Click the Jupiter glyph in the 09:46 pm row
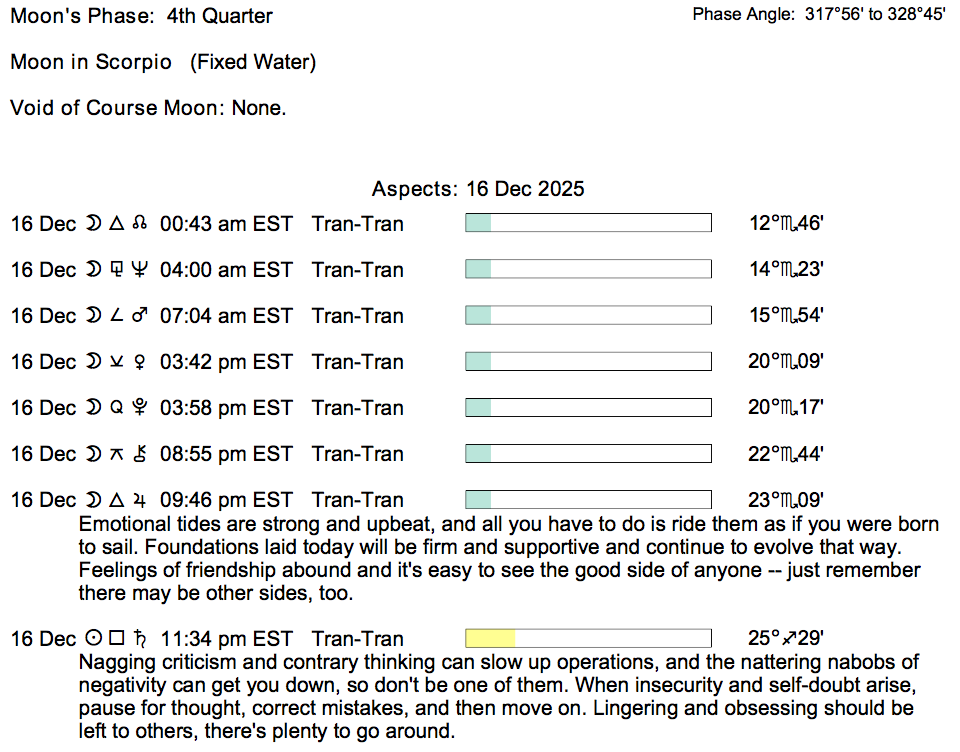This screenshot has width=960, height=752. (x=139, y=500)
